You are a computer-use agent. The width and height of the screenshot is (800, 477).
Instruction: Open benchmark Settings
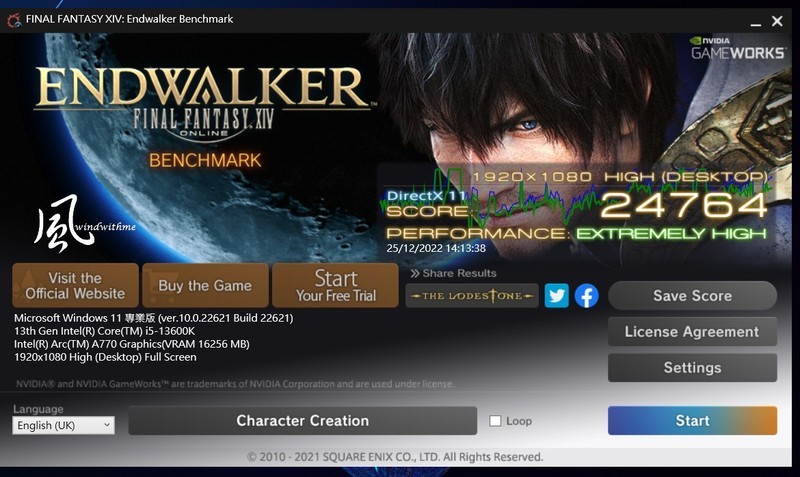pos(692,367)
